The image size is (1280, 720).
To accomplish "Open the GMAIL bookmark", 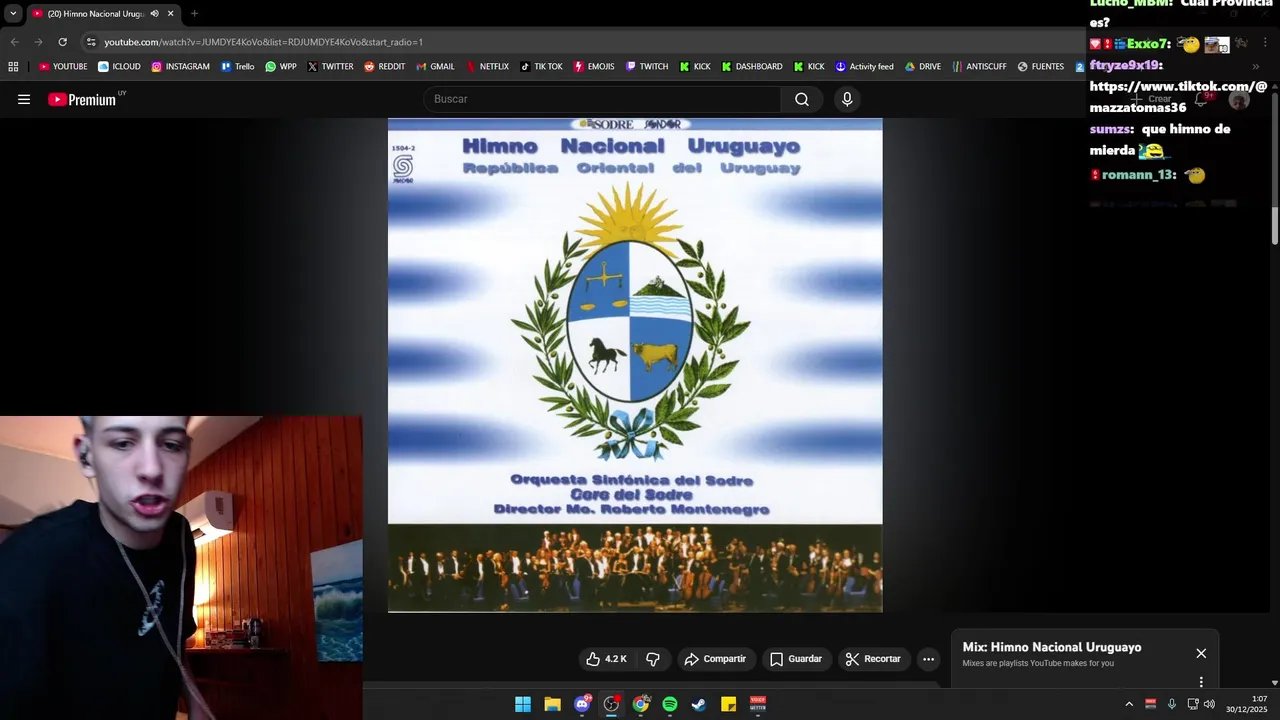I will (435, 67).
